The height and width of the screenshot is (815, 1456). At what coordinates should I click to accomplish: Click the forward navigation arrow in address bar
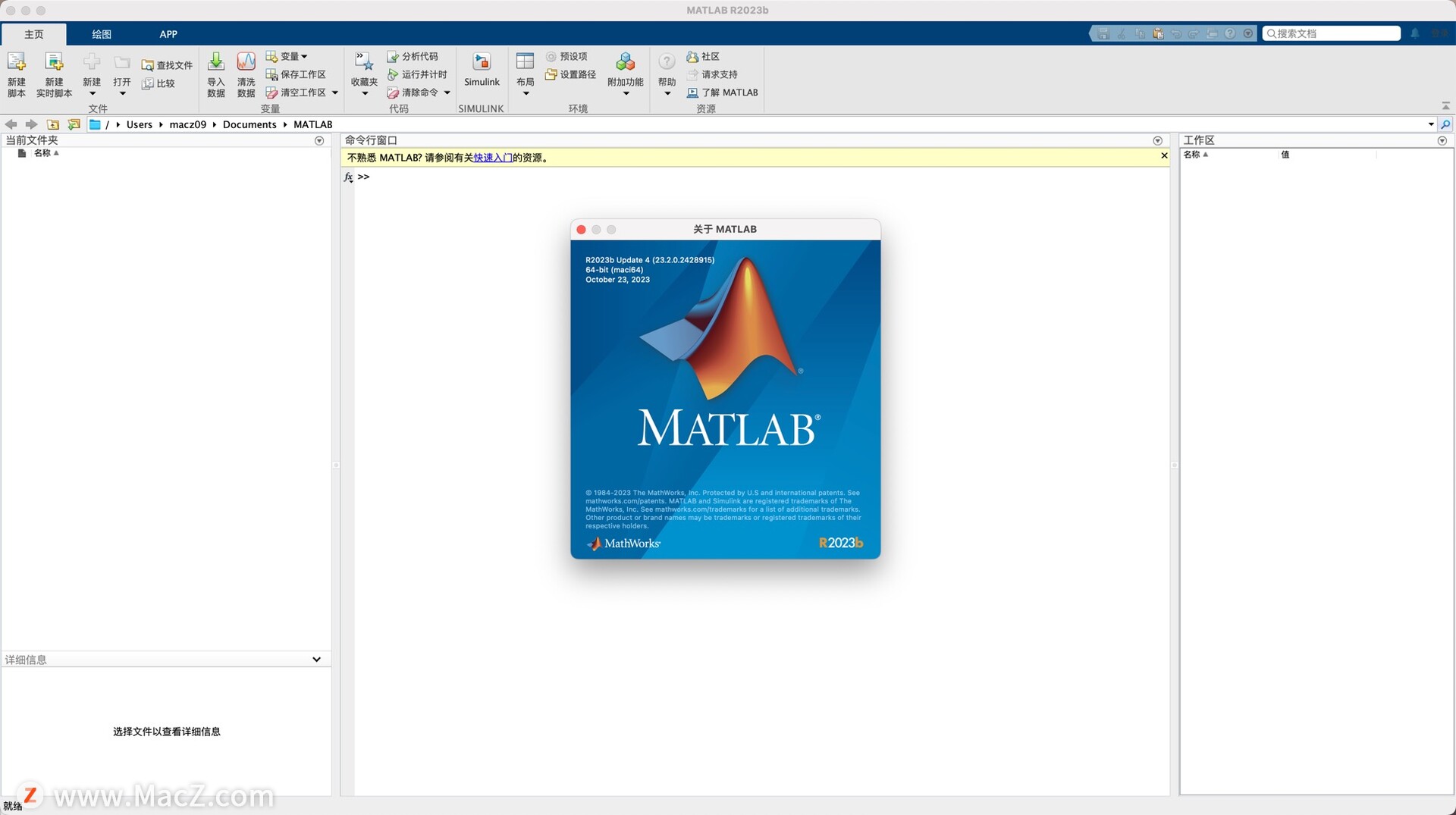[31, 124]
